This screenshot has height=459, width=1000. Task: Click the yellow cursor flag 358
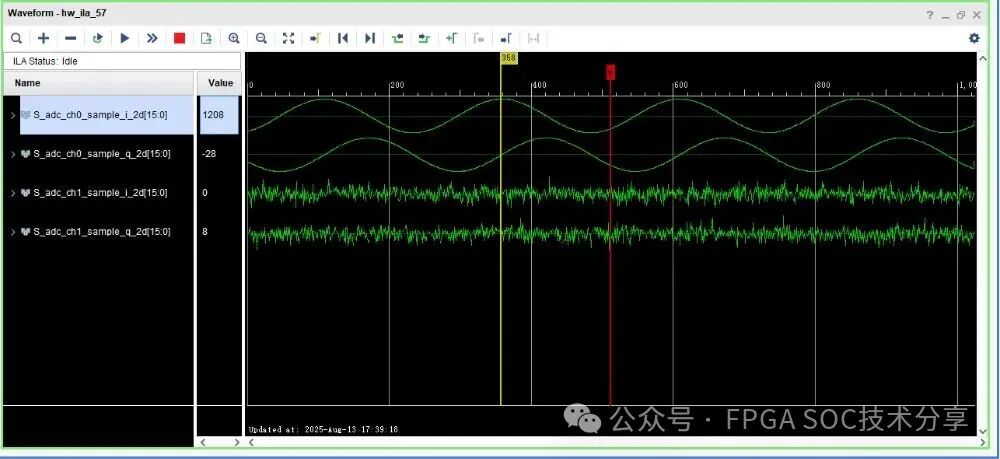point(508,58)
